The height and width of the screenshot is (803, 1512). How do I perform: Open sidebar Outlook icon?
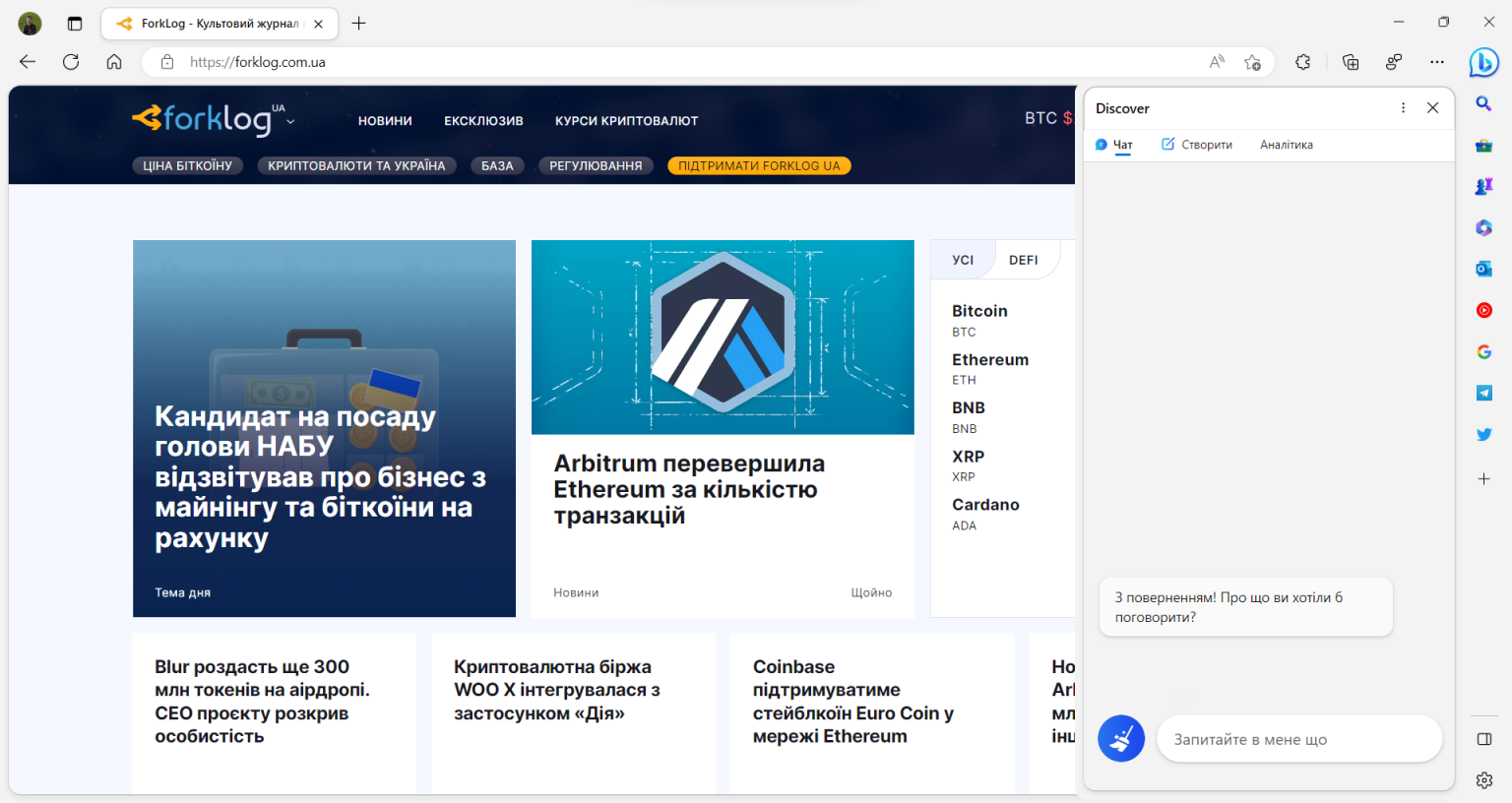pyautogui.click(x=1483, y=269)
